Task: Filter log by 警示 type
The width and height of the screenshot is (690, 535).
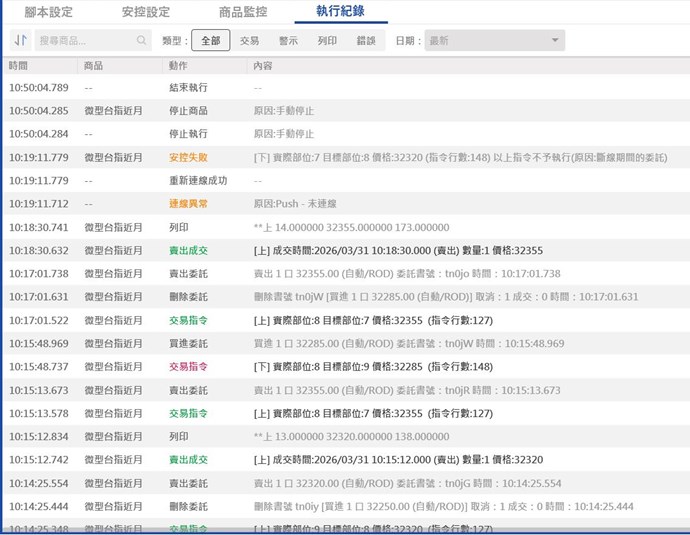Action: [x=288, y=41]
